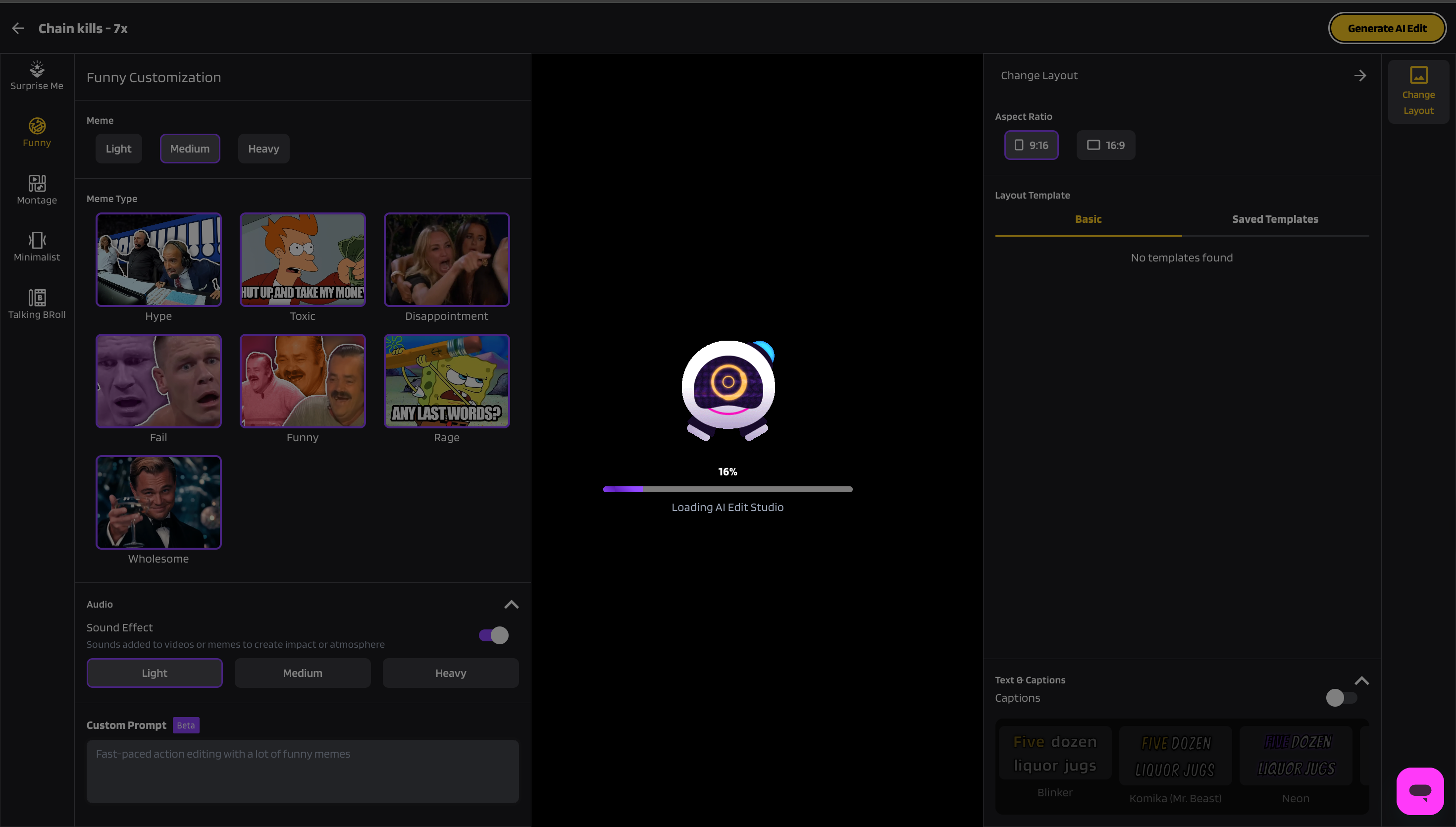Viewport: 1456px width, 827px height.
Task: Select the Funny style in sidebar
Action: (37, 133)
